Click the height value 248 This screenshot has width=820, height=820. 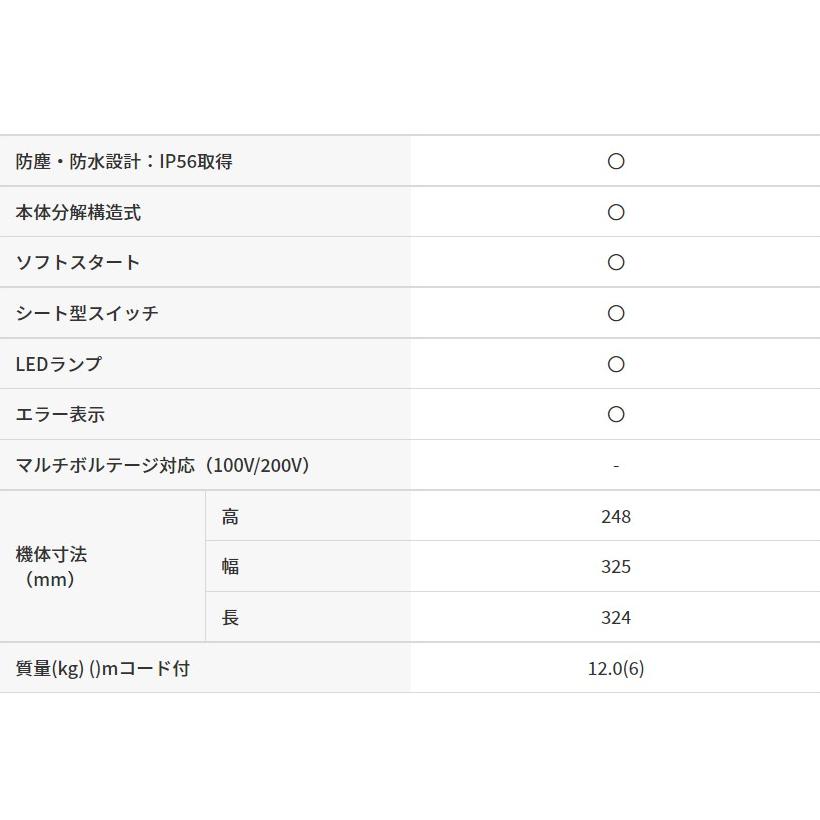616,516
